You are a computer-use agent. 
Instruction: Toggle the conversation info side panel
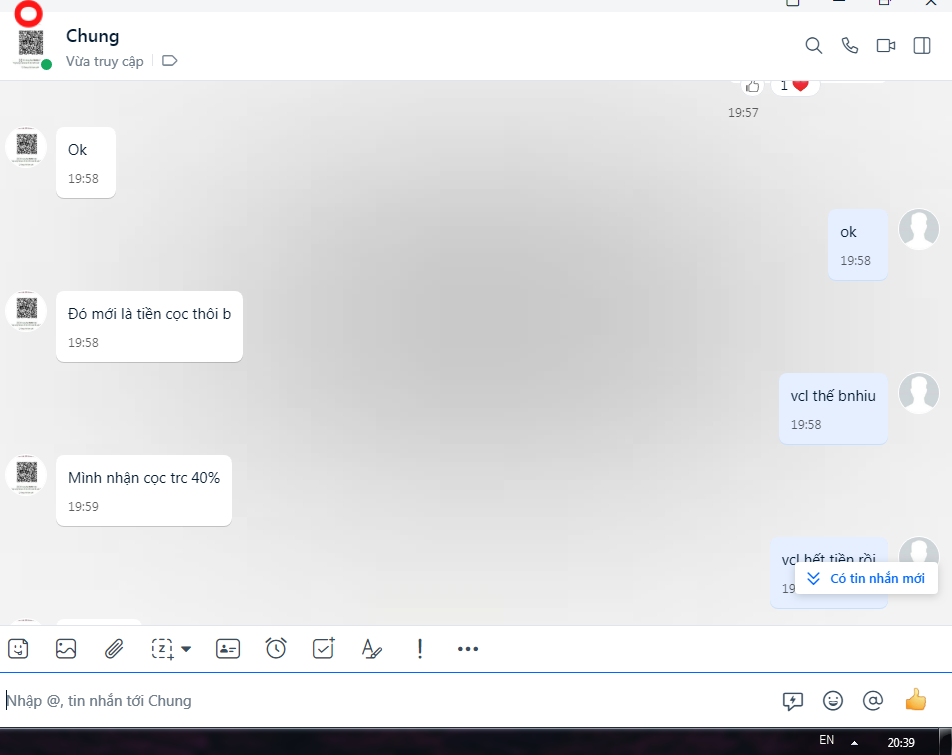[922, 46]
